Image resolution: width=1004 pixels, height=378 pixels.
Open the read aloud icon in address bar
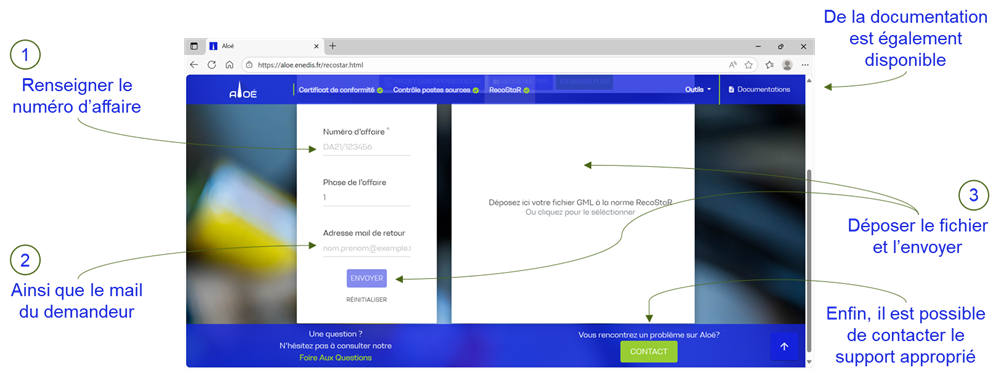tap(733, 65)
